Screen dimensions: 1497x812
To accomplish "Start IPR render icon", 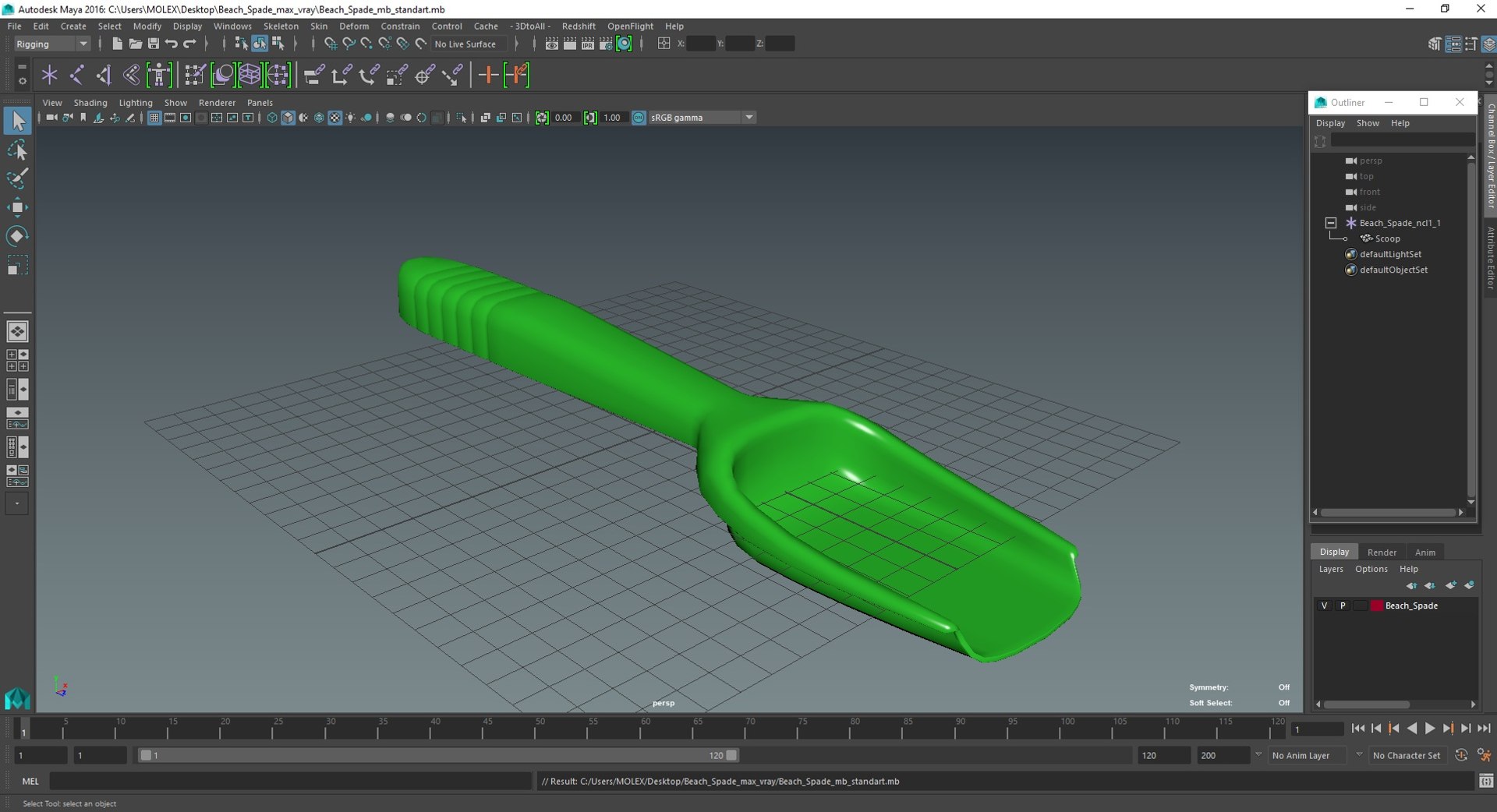I will point(588,44).
